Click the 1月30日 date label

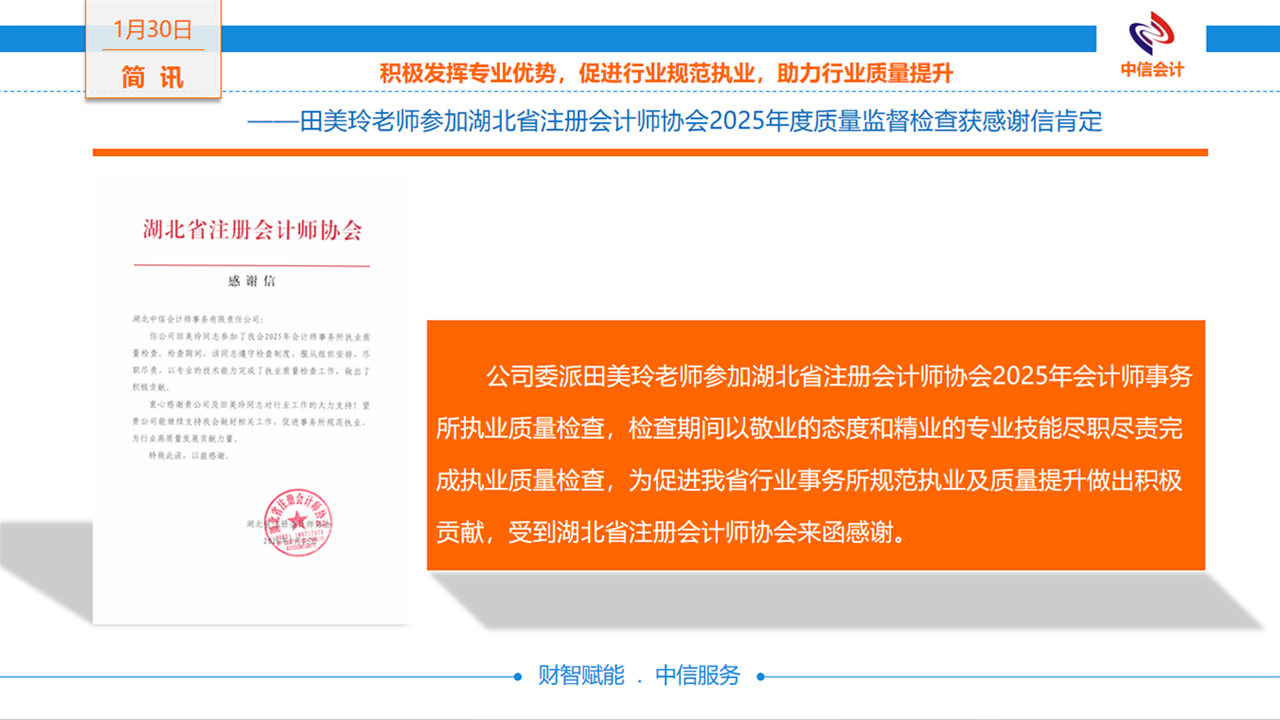pos(152,30)
